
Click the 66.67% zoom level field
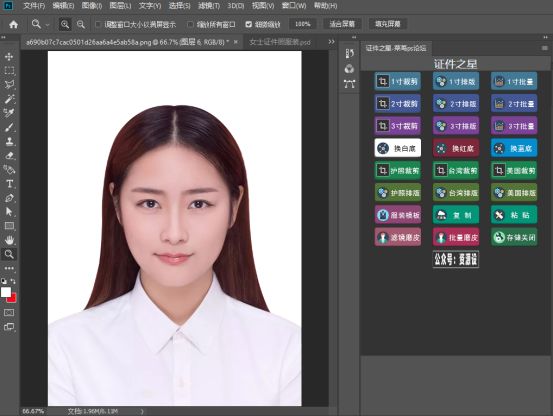click(33, 411)
